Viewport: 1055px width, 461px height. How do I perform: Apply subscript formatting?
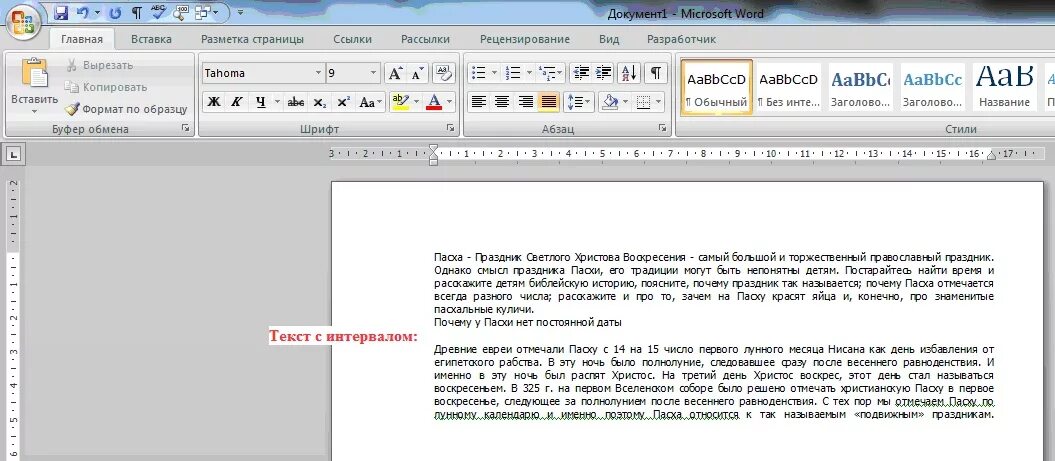pos(320,102)
